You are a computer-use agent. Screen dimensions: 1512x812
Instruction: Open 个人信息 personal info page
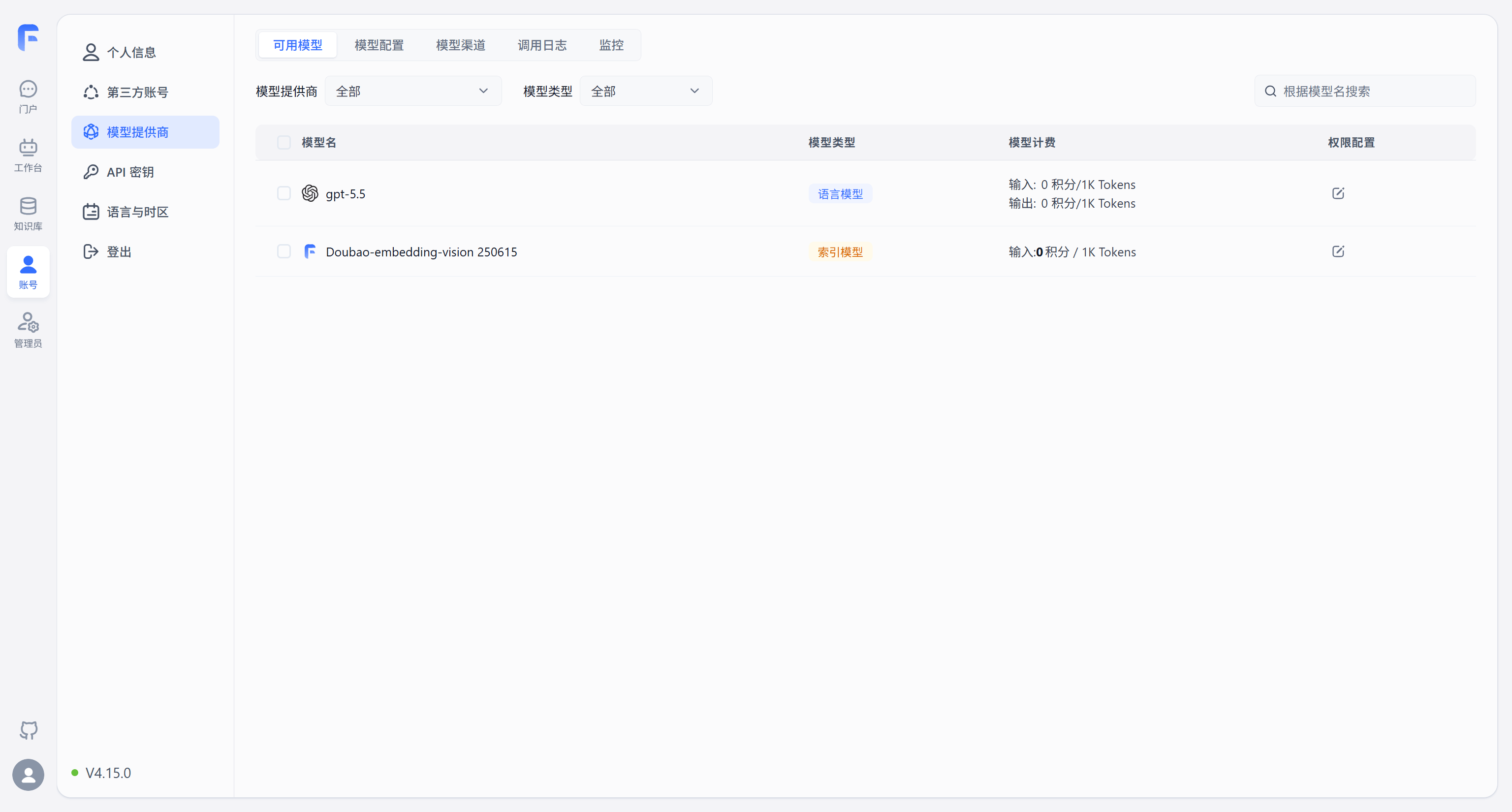pos(145,52)
